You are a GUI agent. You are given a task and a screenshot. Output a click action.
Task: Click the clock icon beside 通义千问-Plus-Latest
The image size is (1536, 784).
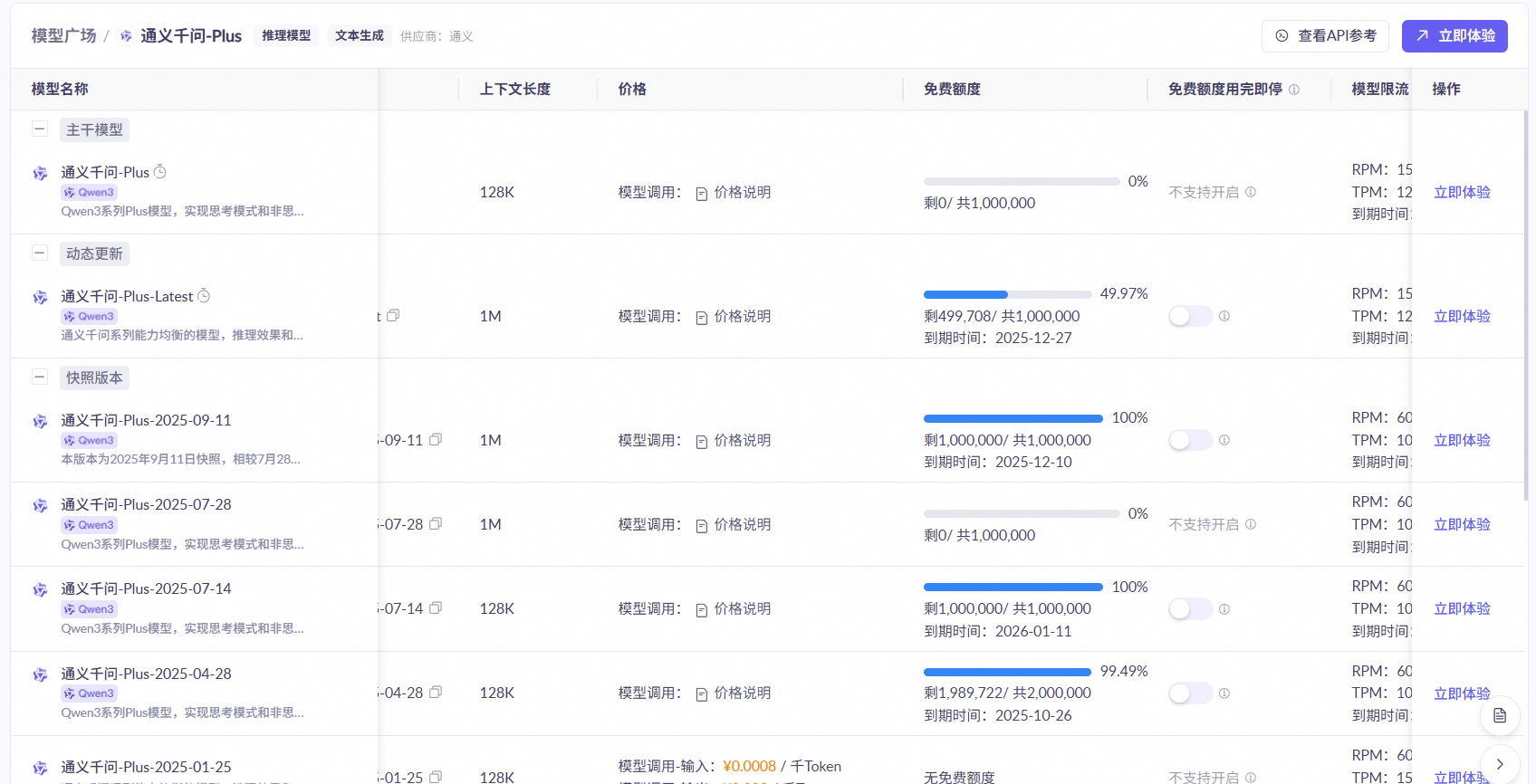[x=204, y=295]
